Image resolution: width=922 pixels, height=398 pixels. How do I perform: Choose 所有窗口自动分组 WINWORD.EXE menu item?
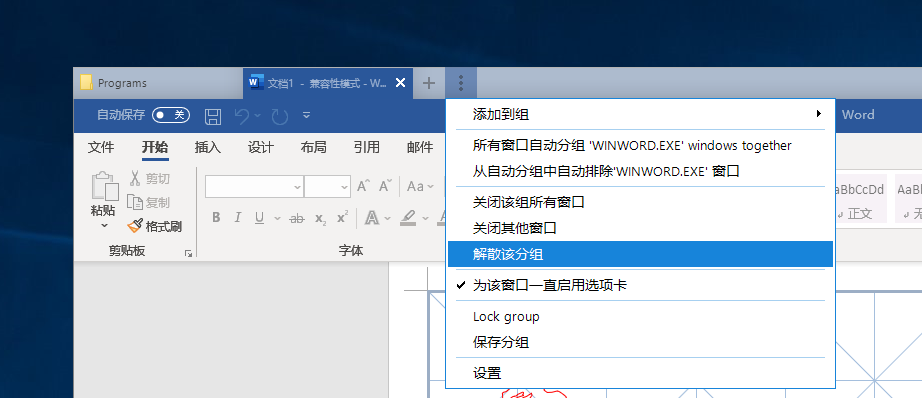(x=640, y=145)
